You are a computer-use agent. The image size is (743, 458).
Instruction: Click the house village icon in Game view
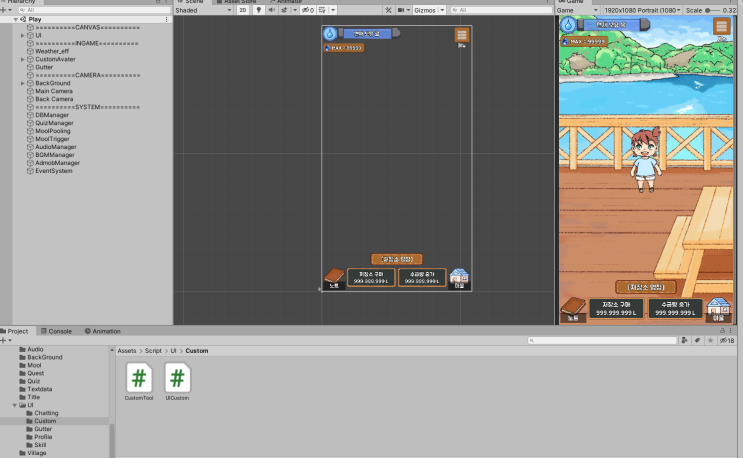pos(718,310)
